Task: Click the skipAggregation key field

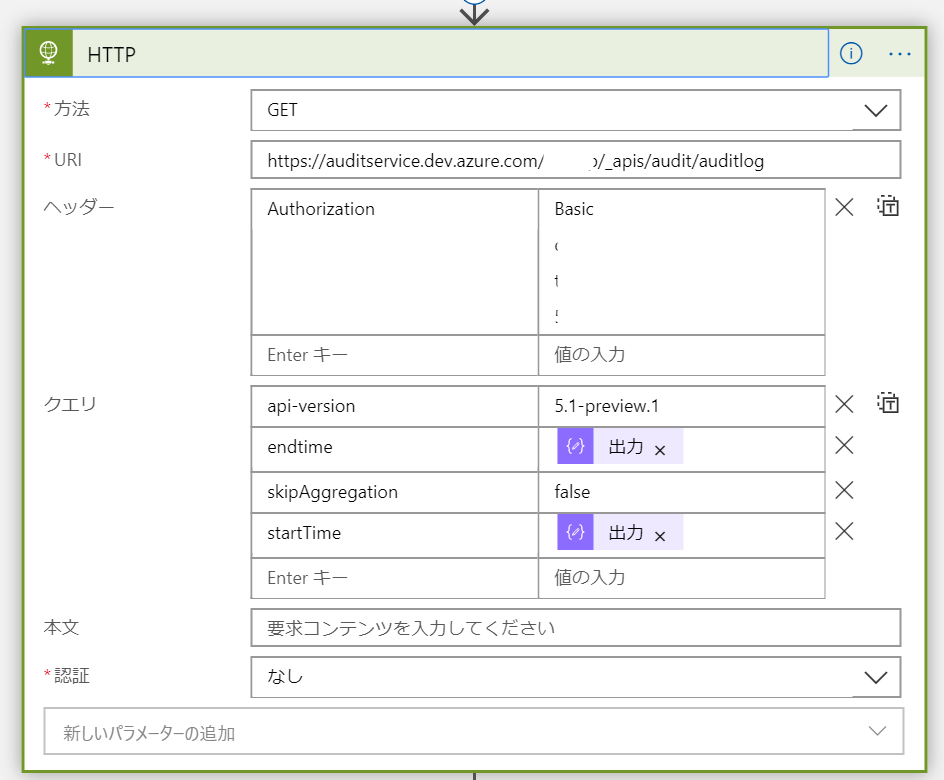Action: click(394, 492)
